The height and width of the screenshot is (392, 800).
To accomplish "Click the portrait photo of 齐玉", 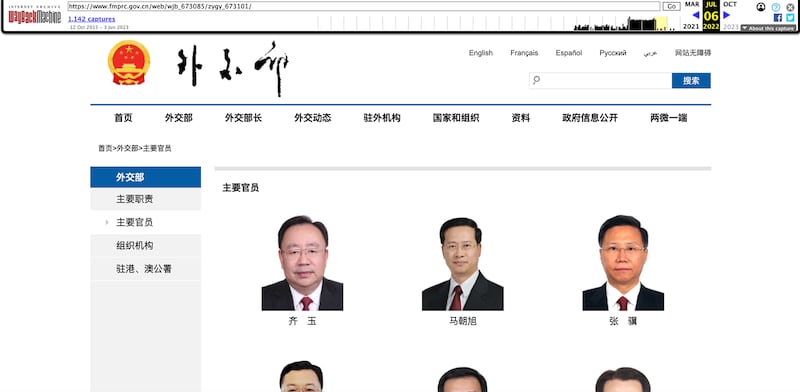I will click(302, 262).
